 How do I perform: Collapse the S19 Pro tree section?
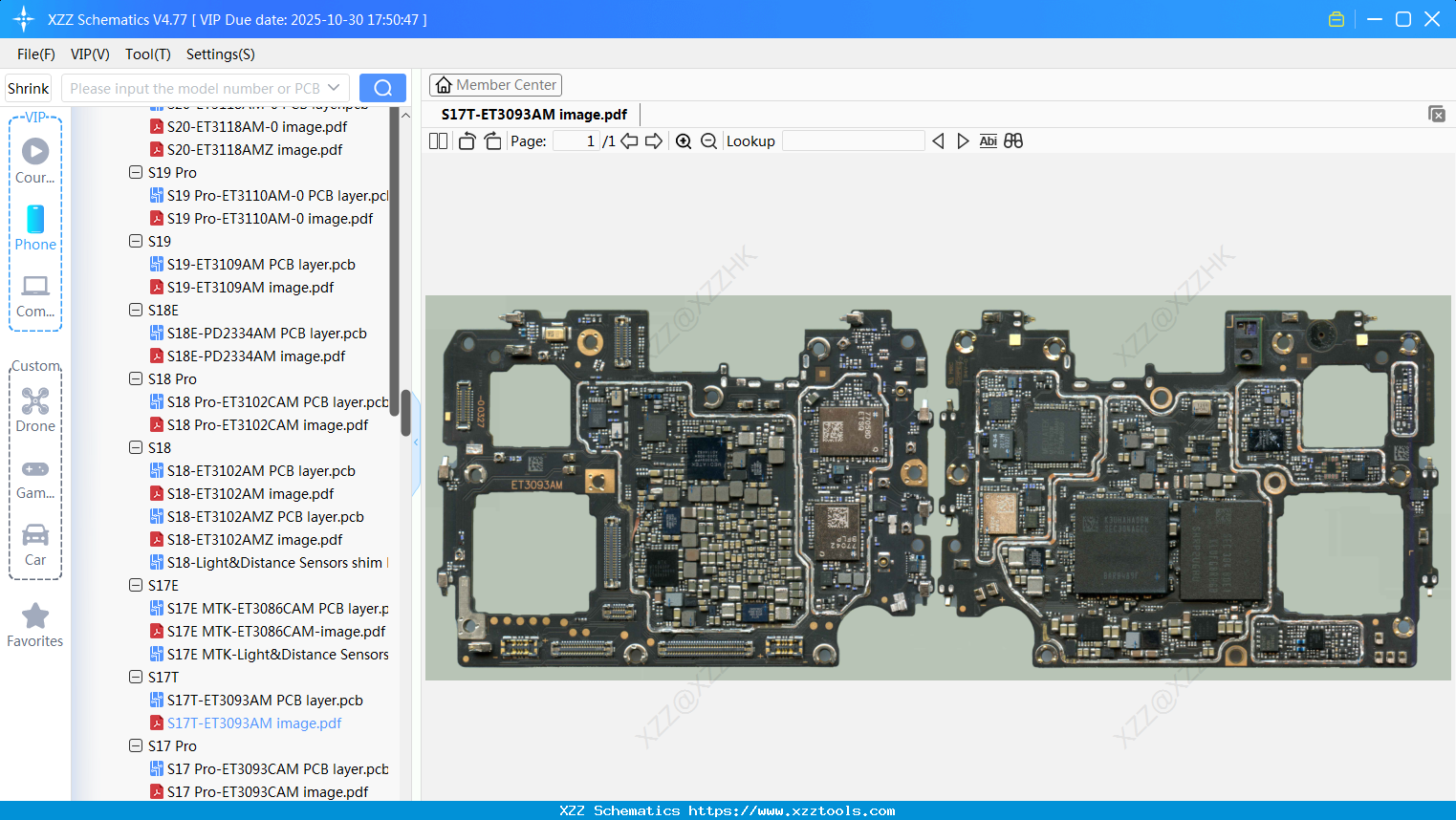[136, 172]
